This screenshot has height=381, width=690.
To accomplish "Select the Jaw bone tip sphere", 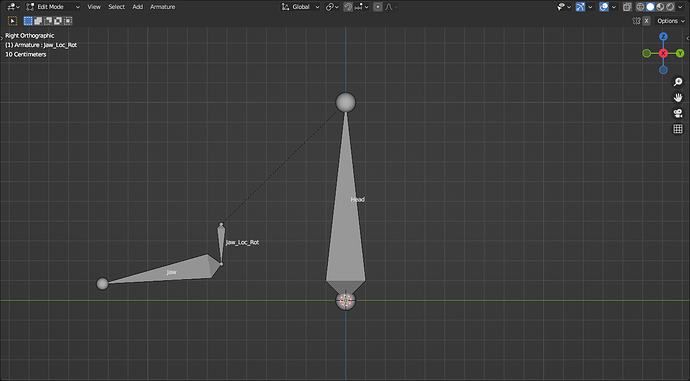I will click(103, 283).
